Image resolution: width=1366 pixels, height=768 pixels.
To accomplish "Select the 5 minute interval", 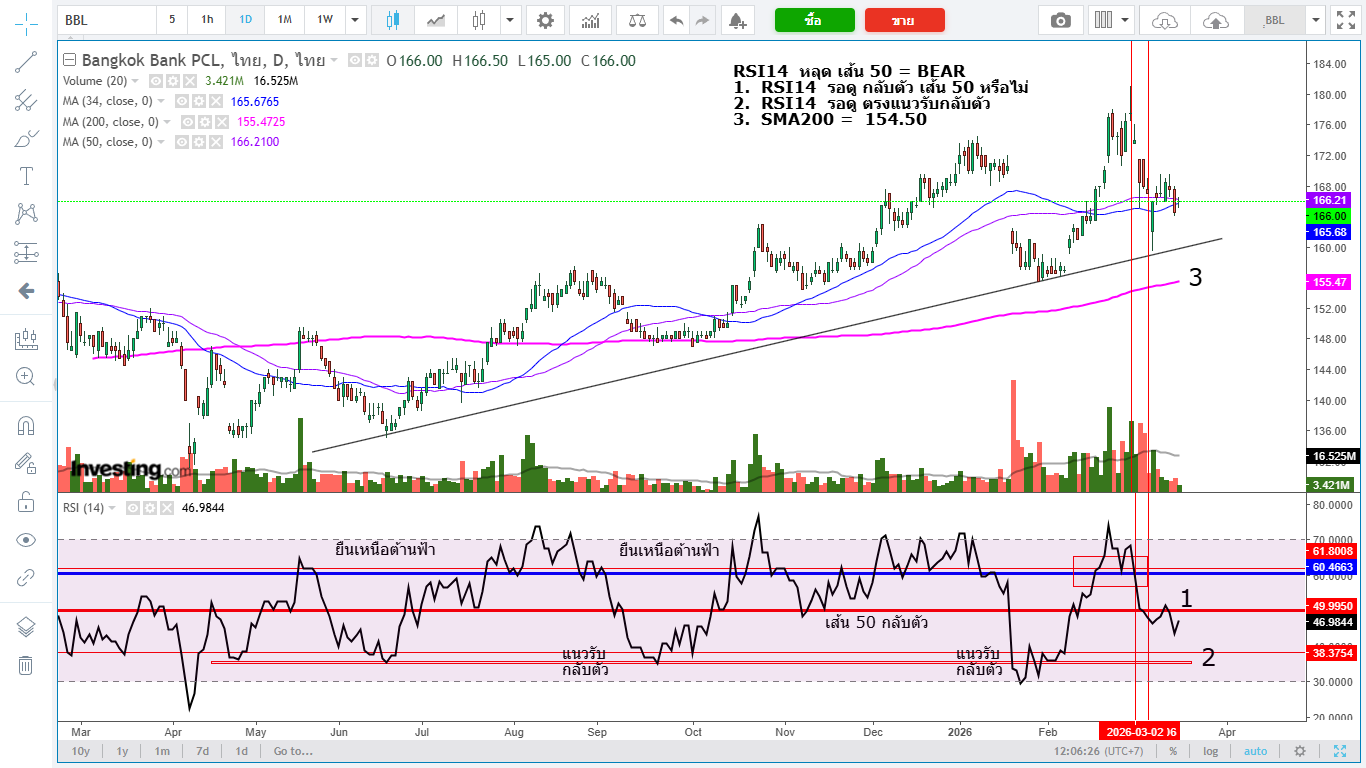I will pyautogui.click(x=172, y=19).
